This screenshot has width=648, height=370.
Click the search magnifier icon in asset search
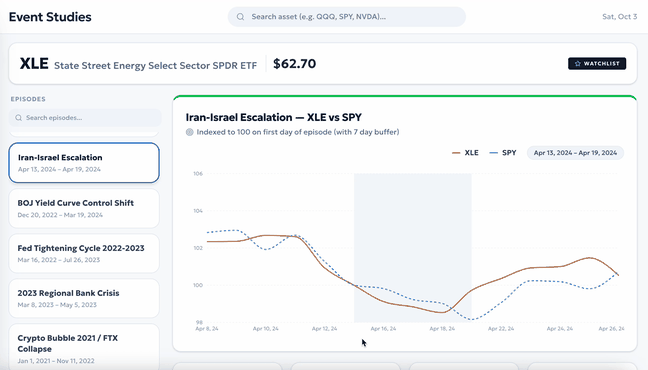(240, 17)
